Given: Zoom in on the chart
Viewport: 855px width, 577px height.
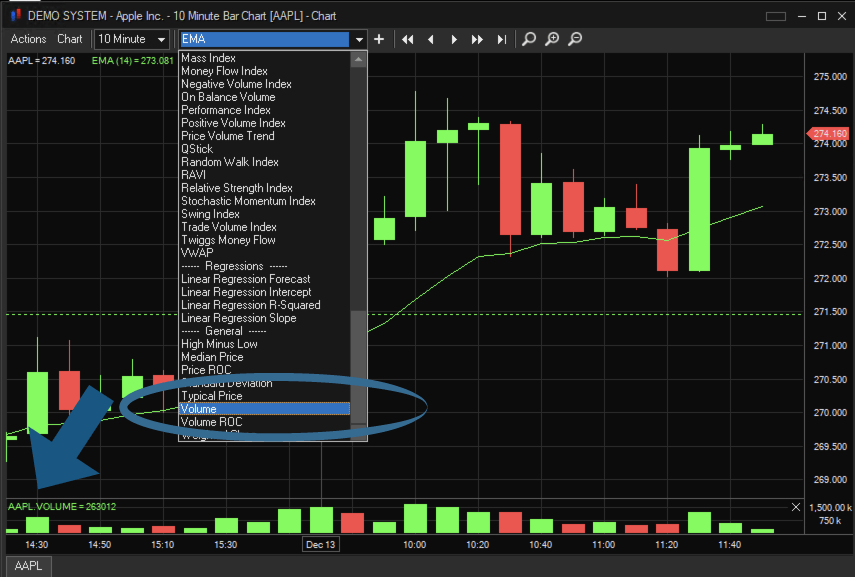Looking at the screenshot, I should [x=552, y=39].
